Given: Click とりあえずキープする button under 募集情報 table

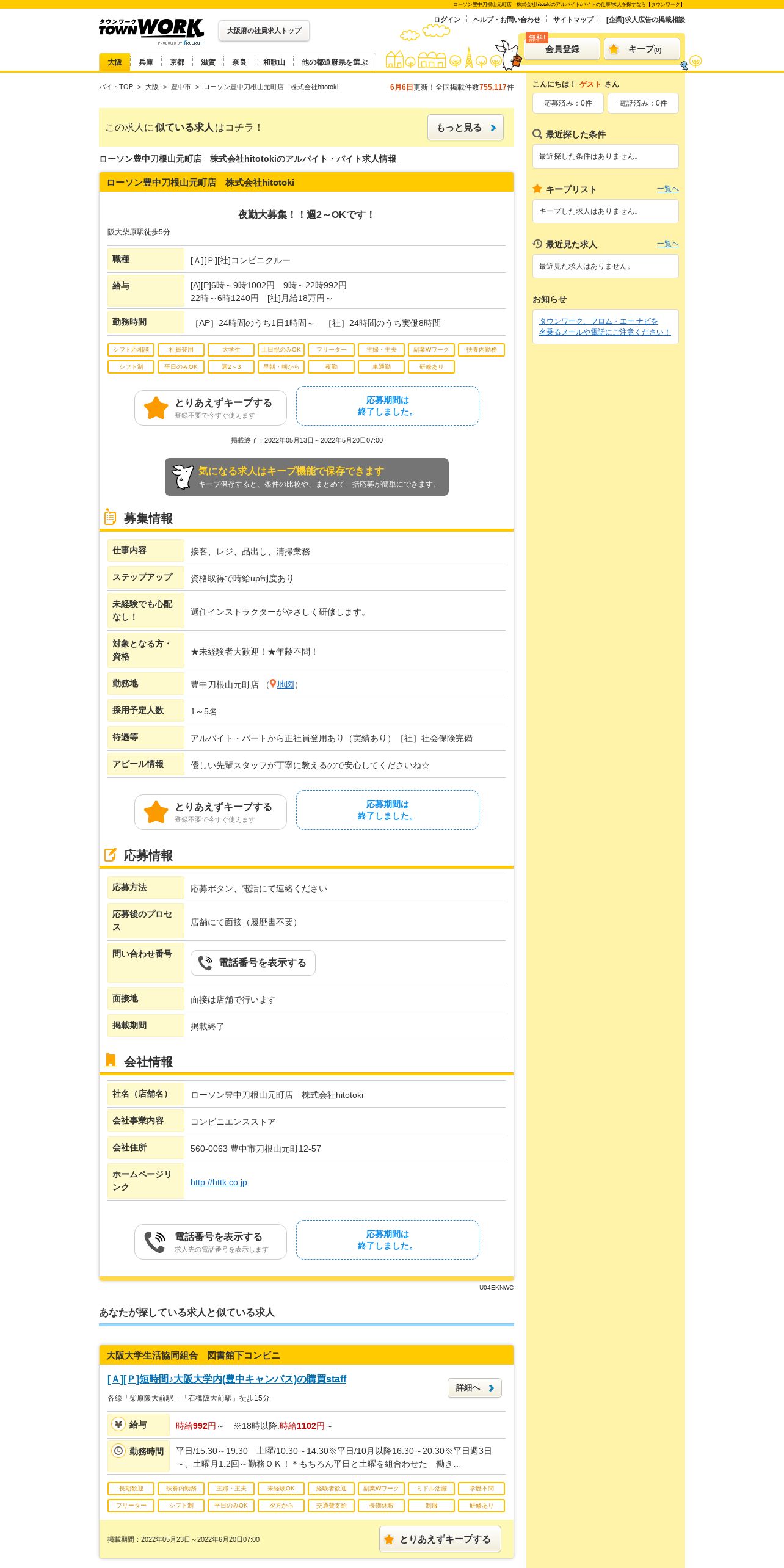Looking at the screenshot, I should pyautogui.click(x=211, y=812).
